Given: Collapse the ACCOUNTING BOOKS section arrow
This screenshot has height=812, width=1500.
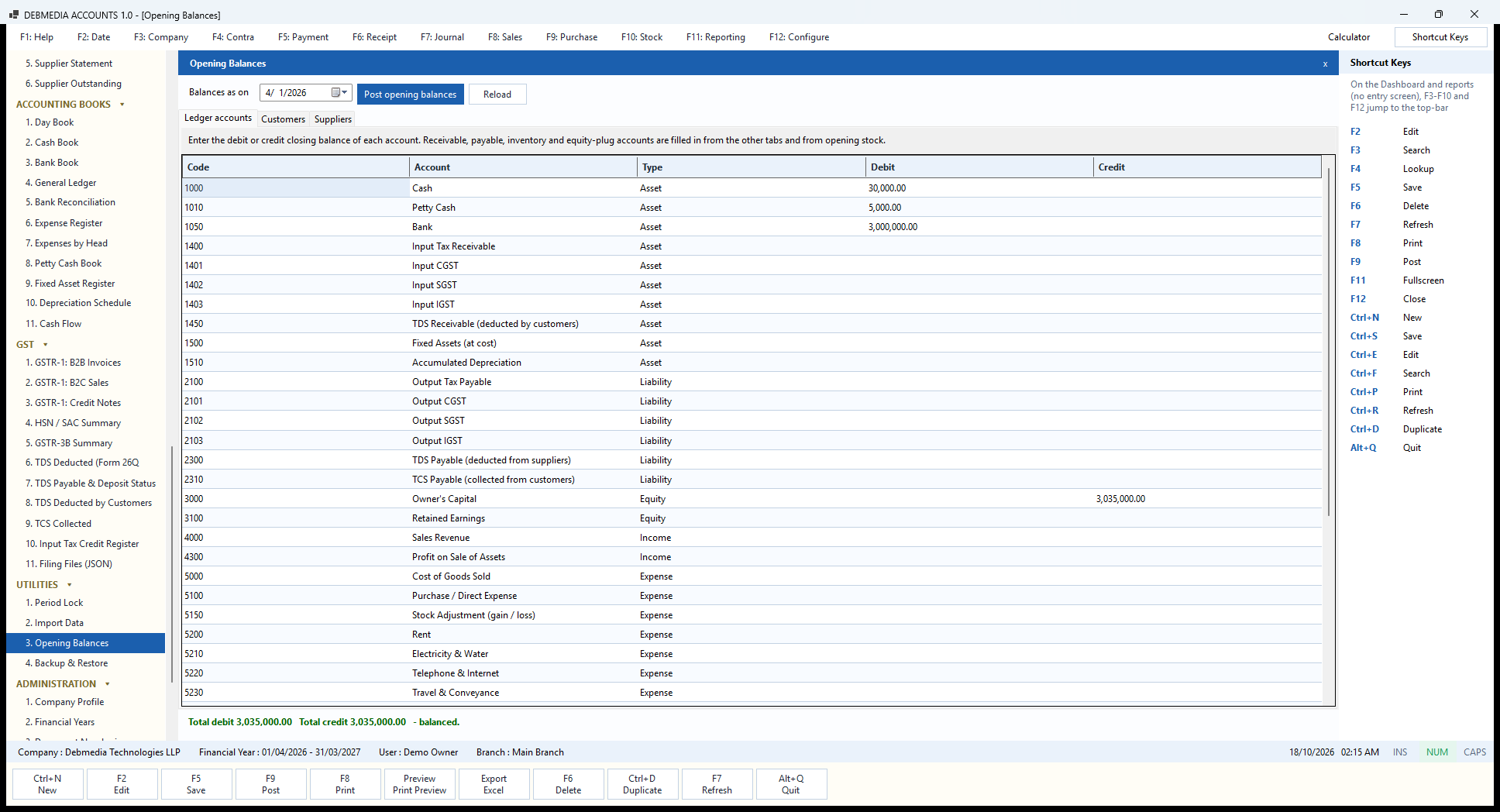Looking at the screenshot, I should tap(122, 105).
